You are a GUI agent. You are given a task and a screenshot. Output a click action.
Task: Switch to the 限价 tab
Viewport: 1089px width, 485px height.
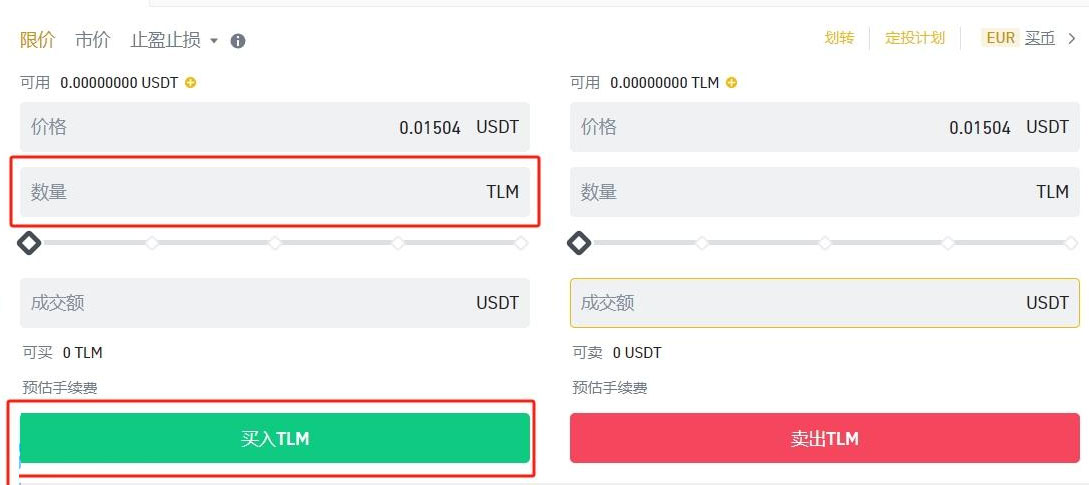click(38, 40)
